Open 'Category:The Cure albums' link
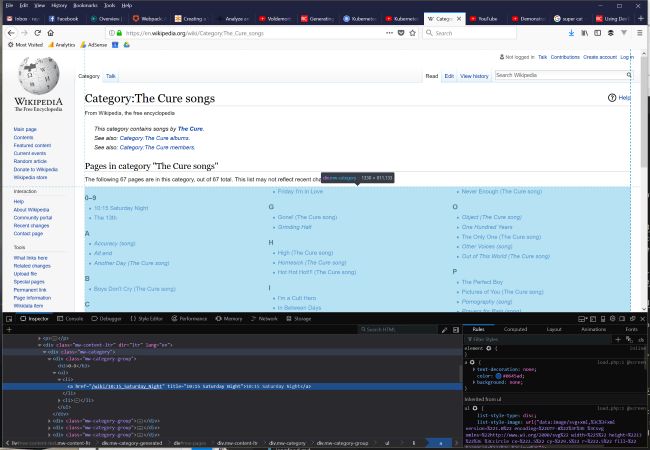The height and width of the screenshot is (450, 650). point(154,138)
